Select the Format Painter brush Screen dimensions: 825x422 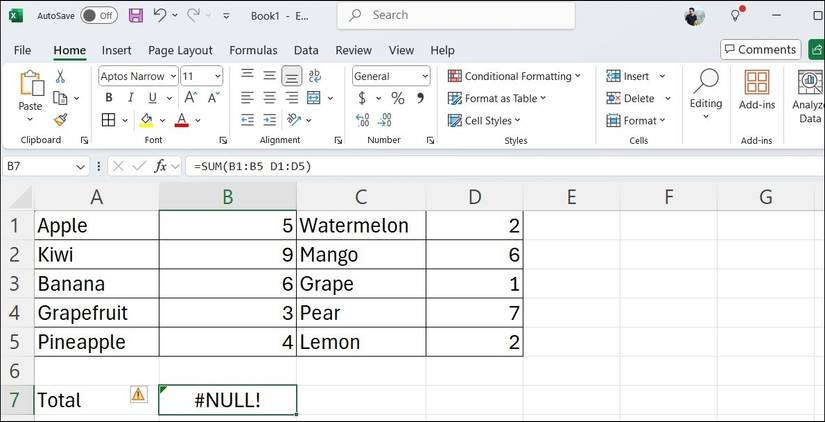(60, 119)
